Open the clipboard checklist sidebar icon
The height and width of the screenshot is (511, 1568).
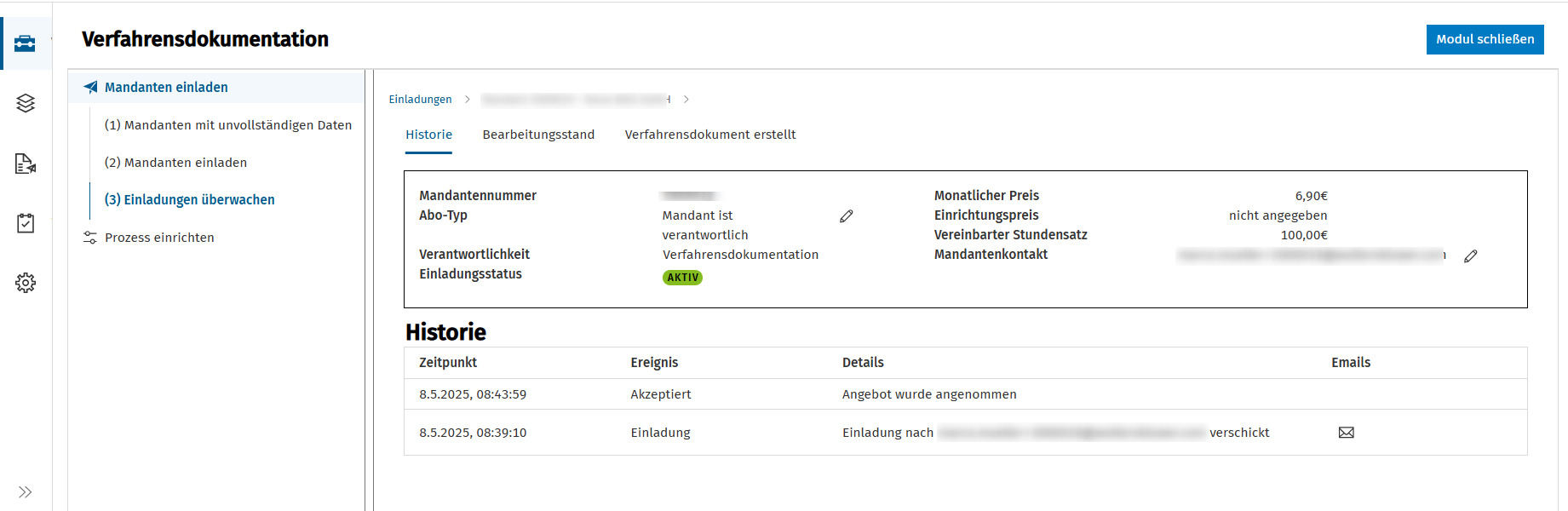click(x=26, y=223)
